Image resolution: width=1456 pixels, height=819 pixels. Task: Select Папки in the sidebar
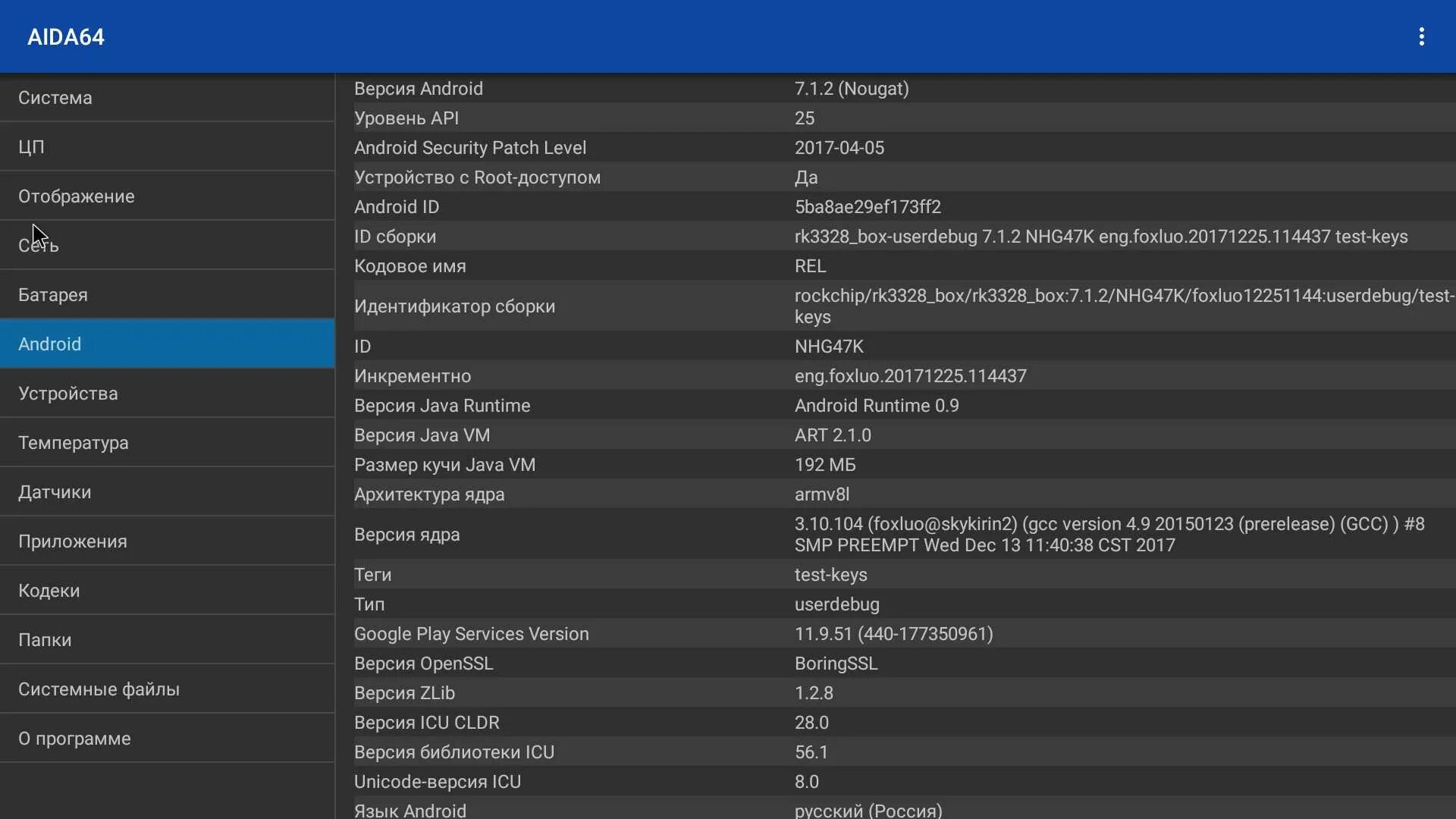click(x=167, y=640)
